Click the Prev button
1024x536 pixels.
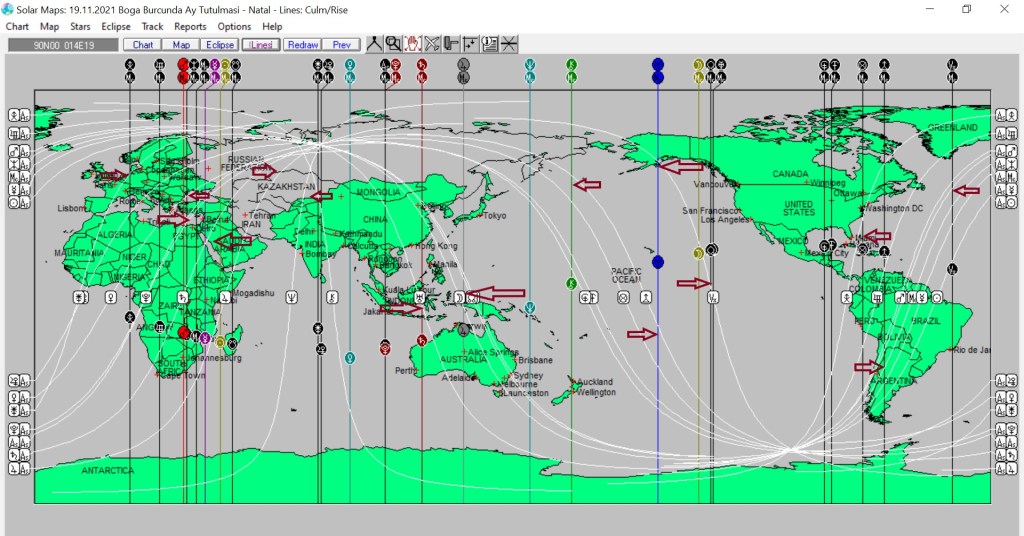click(341, 45)
